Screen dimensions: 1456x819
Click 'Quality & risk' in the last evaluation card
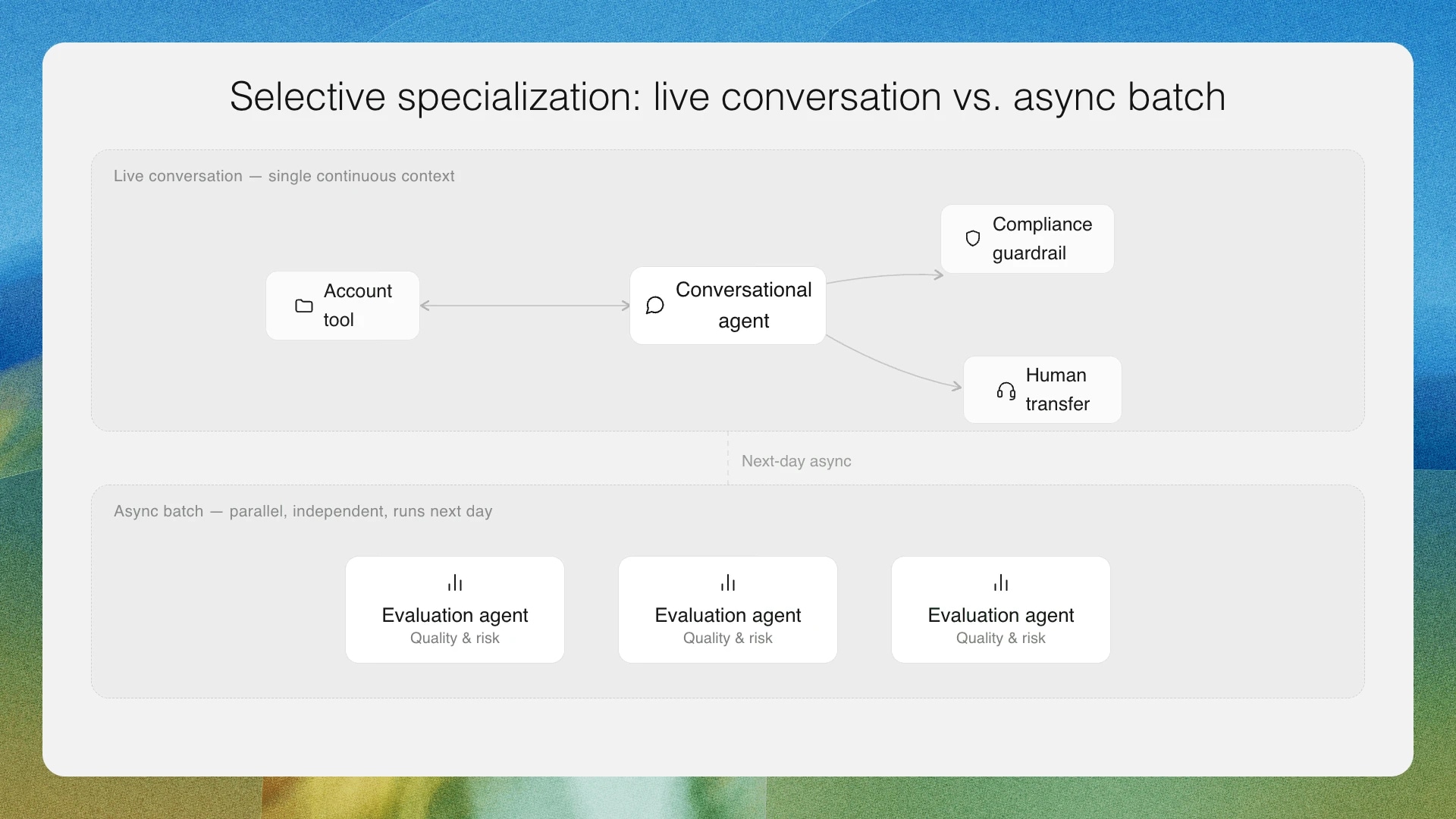pyautogui.click(x=1001, y=639)
